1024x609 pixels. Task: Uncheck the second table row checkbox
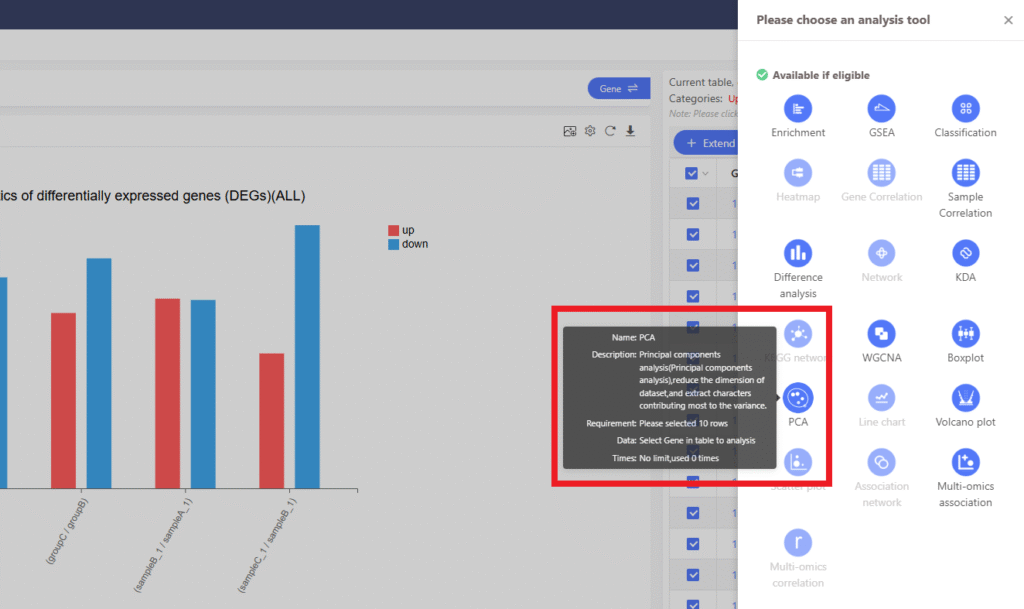tap(693, 234)
